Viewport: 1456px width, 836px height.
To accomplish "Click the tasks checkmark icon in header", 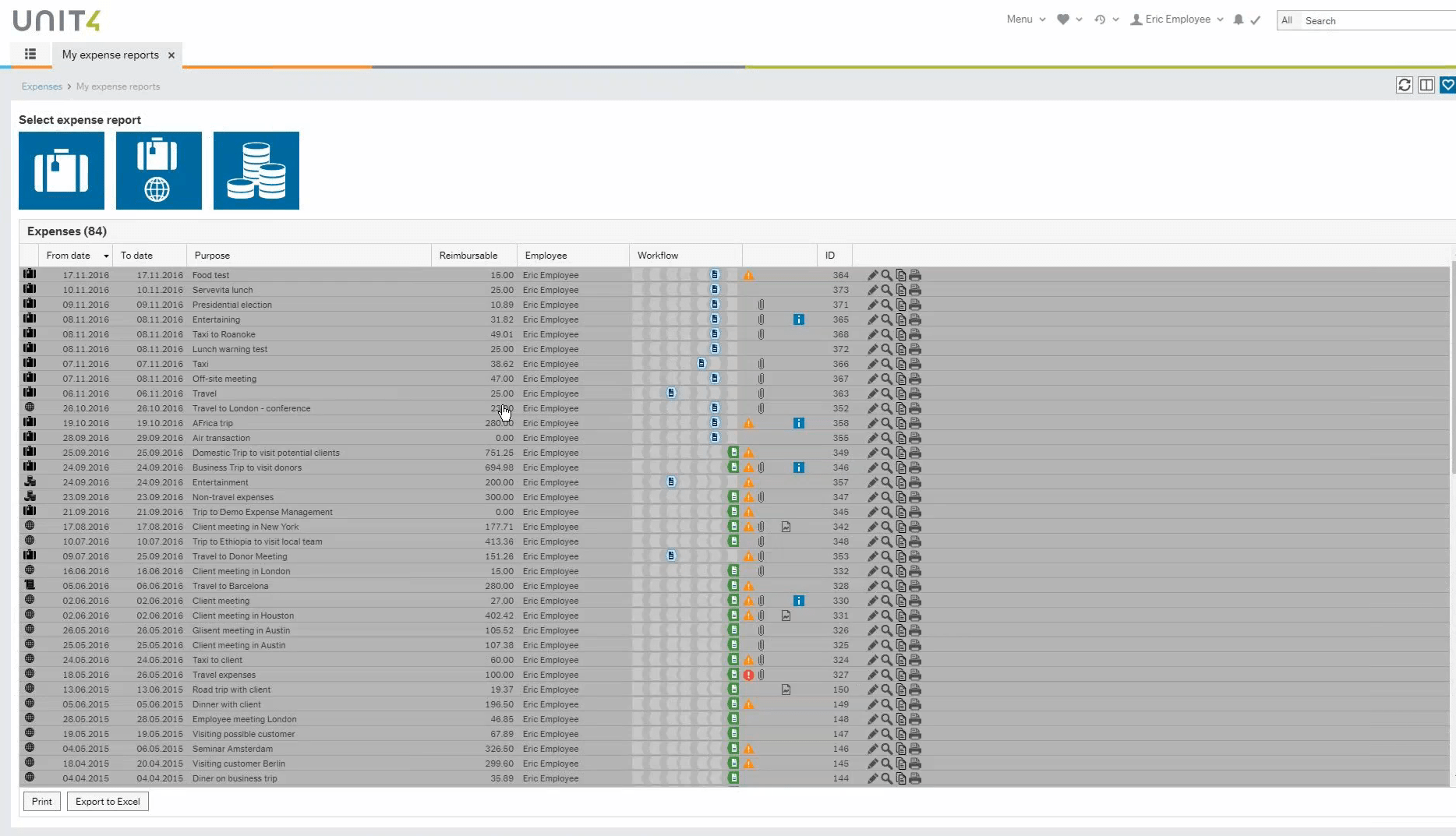I will point(1256,20).
